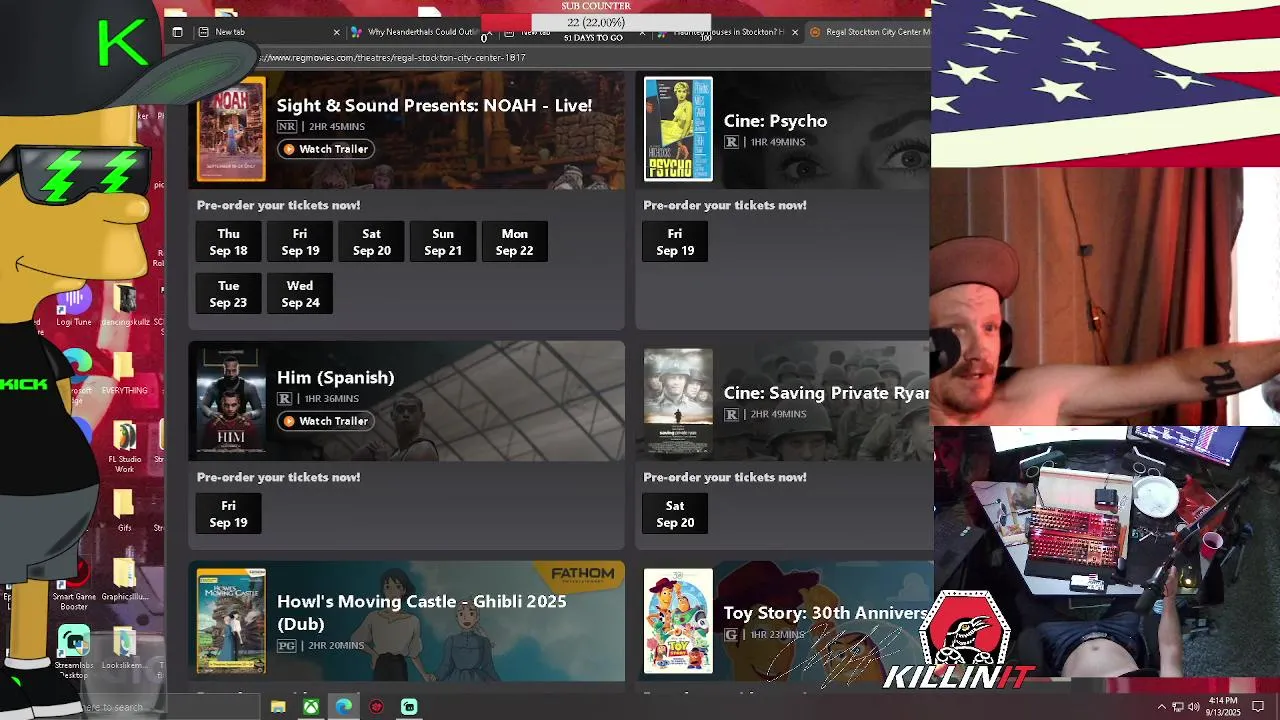Open the taskbar clock and date
This screenshot has height=720, width=1280.
(x=1224, y=707)
